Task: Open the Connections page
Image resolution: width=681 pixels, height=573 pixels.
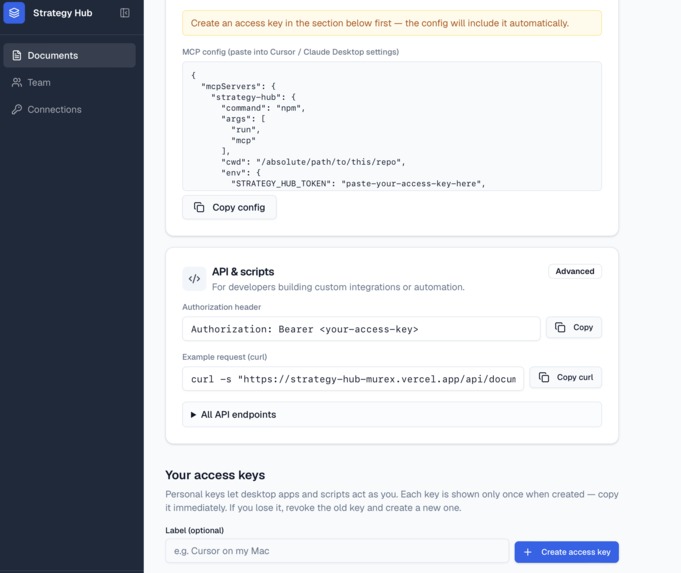Action: tap(69, 109)
